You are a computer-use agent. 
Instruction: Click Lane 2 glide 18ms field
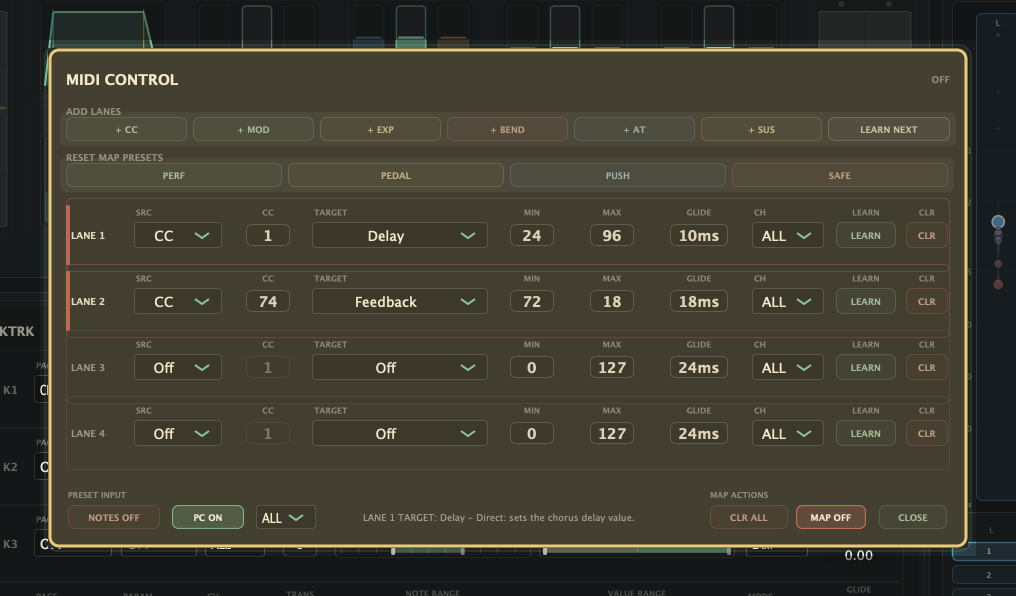(x=698, y=301)
